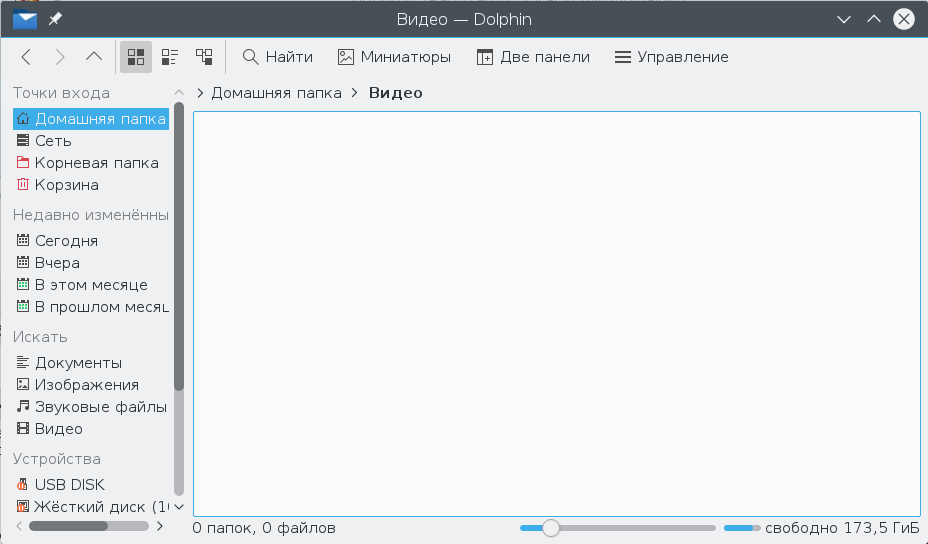Image resolution: width=928 pixels, height=544 pixels.
Task: Click Домашняя папка in breadcrumb path
Action: tap(276, 93)
